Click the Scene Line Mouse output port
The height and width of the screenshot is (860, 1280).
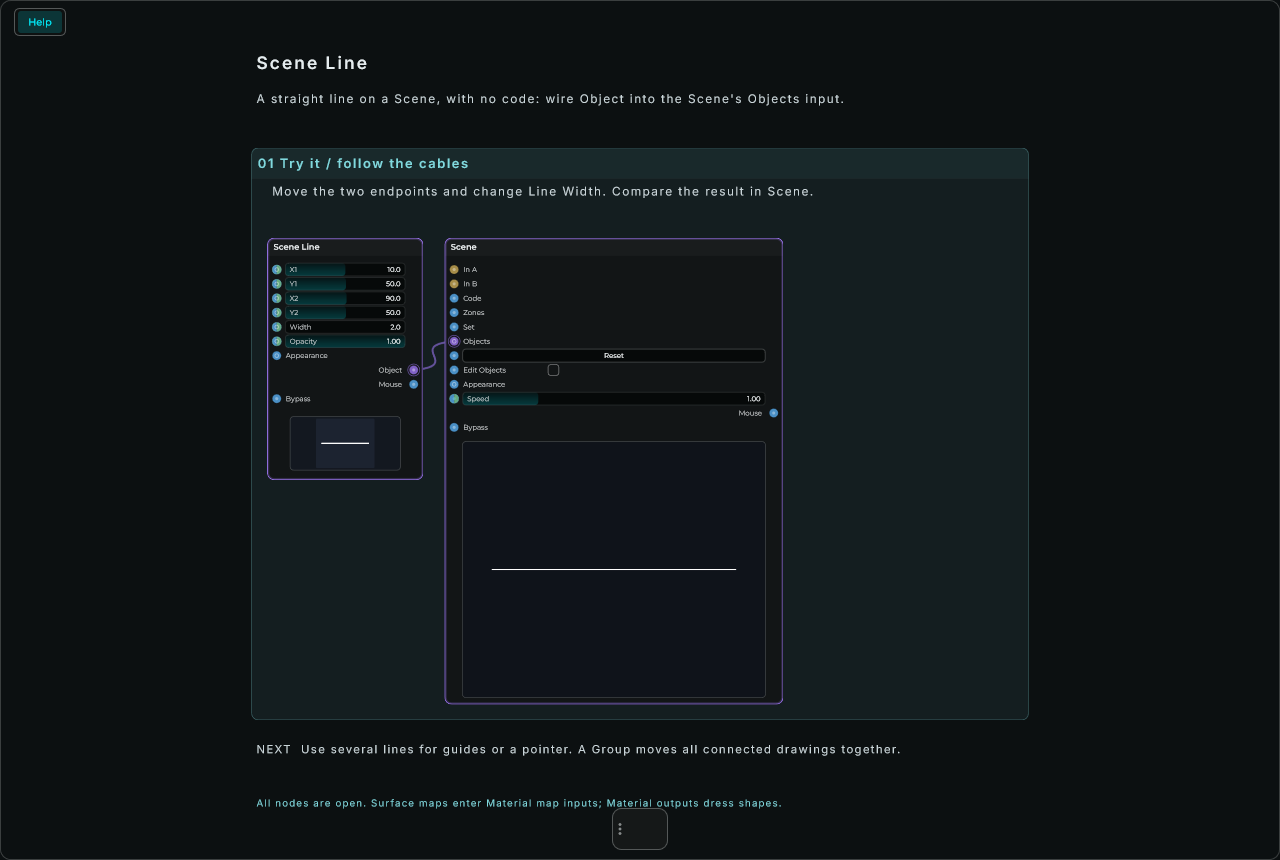[414, 384]
